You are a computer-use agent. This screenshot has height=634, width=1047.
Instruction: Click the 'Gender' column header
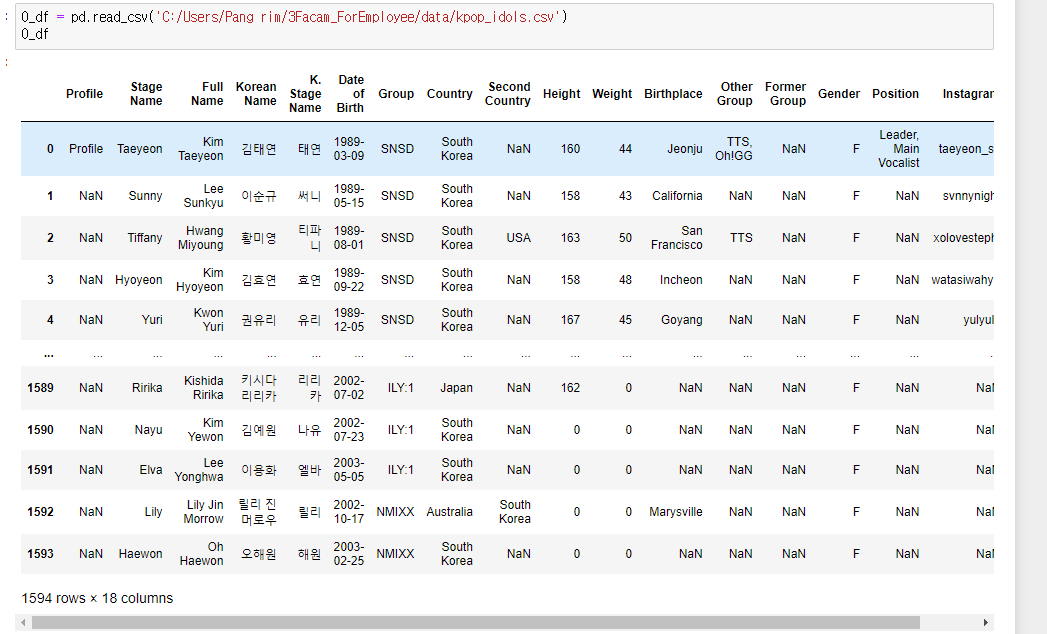(839, 94)
